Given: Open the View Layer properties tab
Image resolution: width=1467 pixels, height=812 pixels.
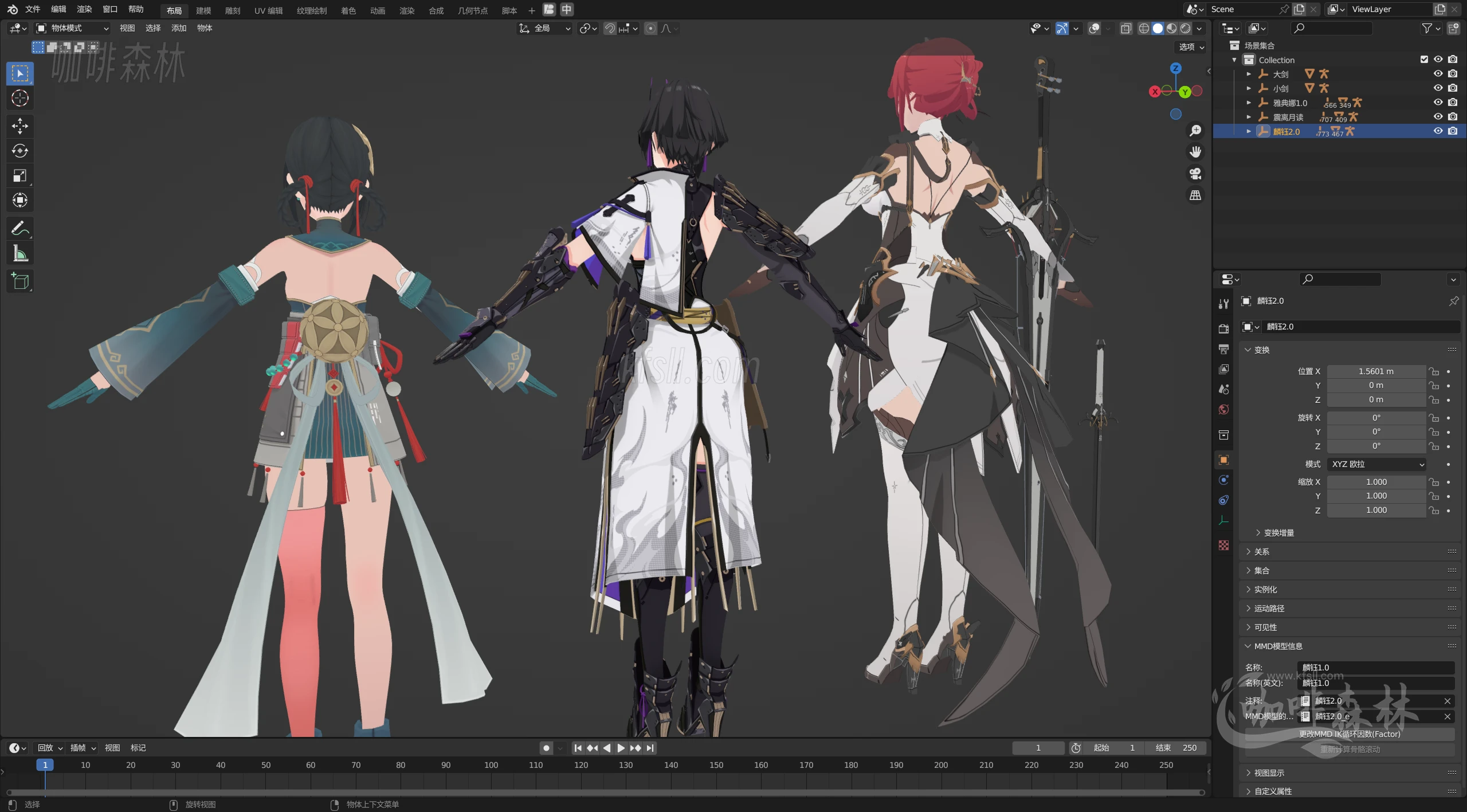Looking at the screenshot, I should 1224,369.
